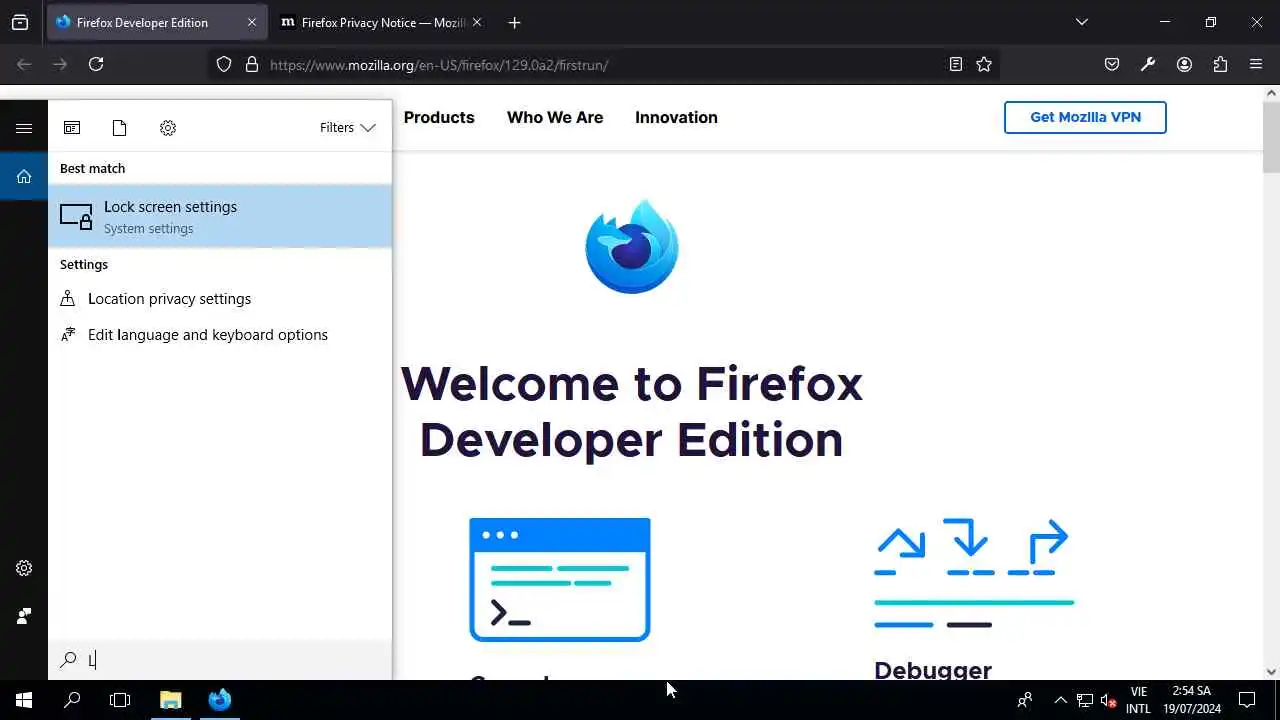Click the scrollbar down arrow
This screenshot has height=720, width=1280.
click(x=1271, y=672)
